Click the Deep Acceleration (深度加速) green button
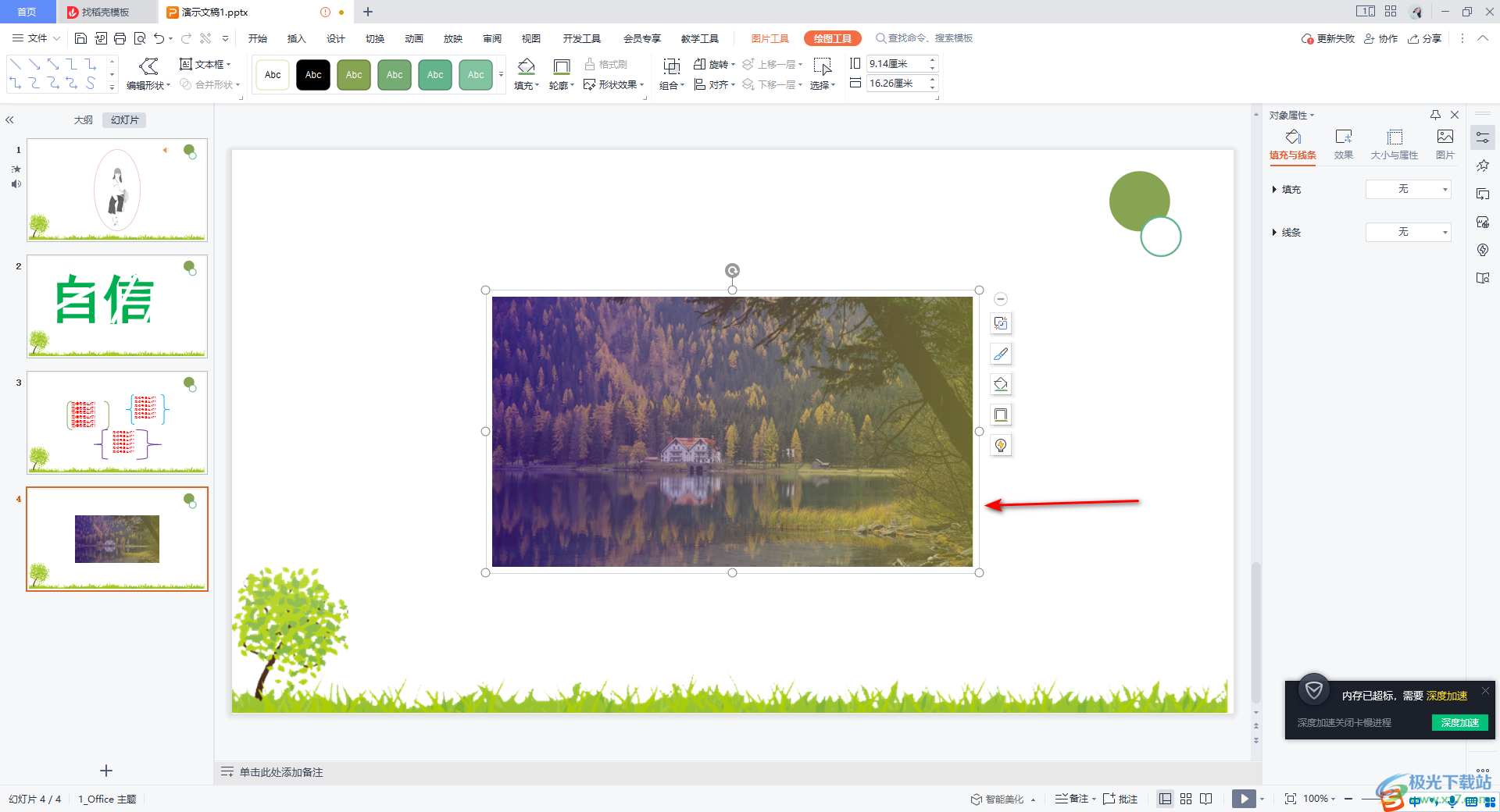 (1459, 723)
